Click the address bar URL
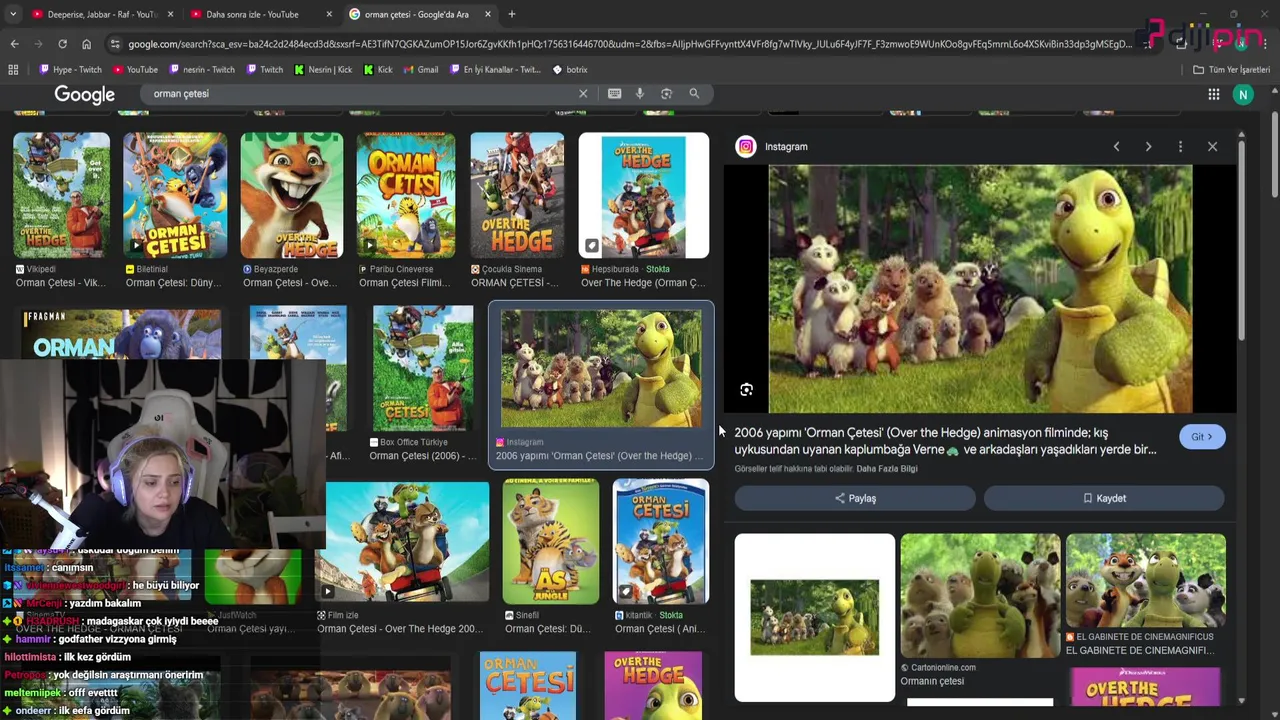 [630, 44]
